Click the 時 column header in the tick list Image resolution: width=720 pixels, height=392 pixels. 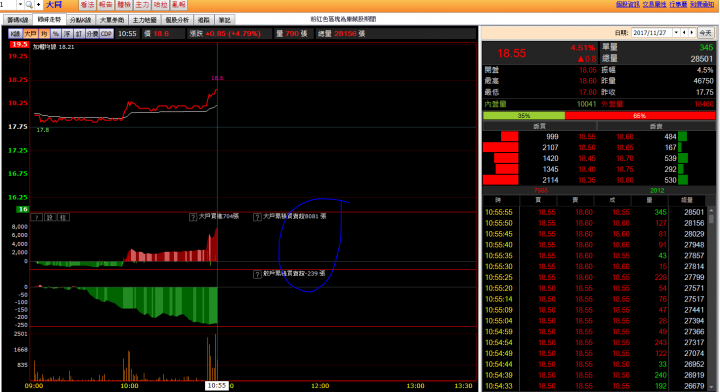point(498,200)
